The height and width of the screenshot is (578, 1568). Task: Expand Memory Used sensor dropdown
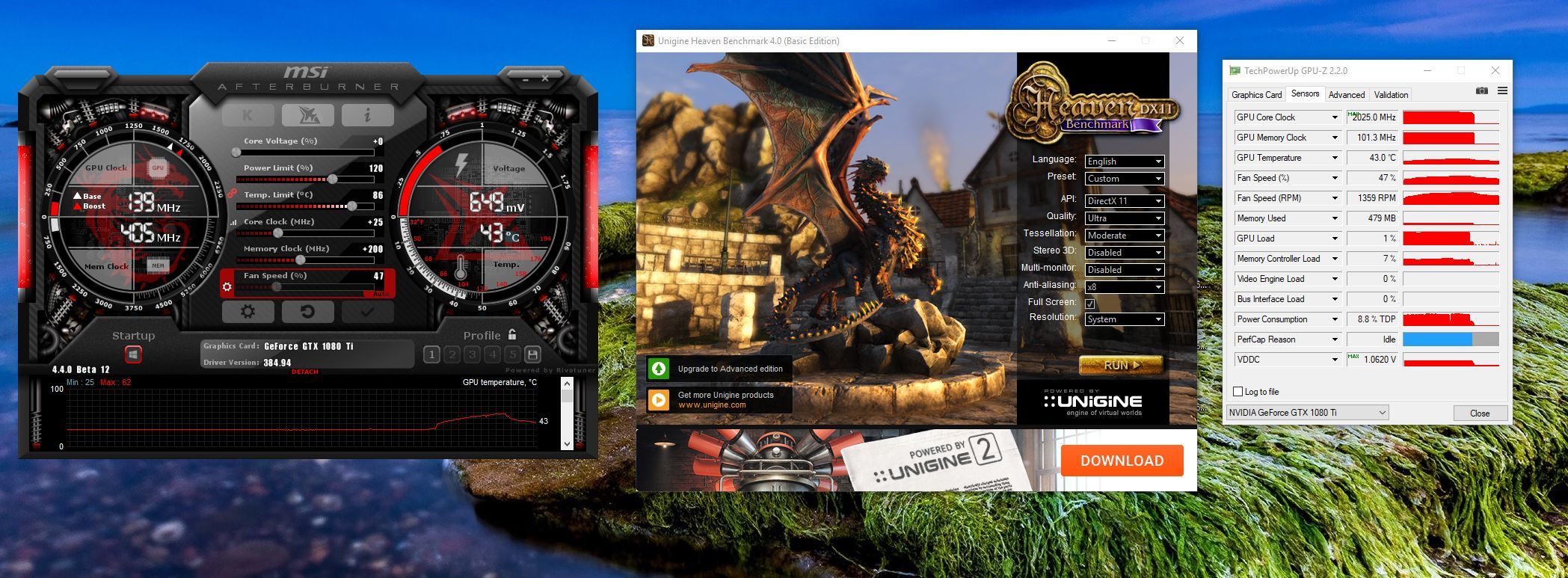click(1335, 218)
